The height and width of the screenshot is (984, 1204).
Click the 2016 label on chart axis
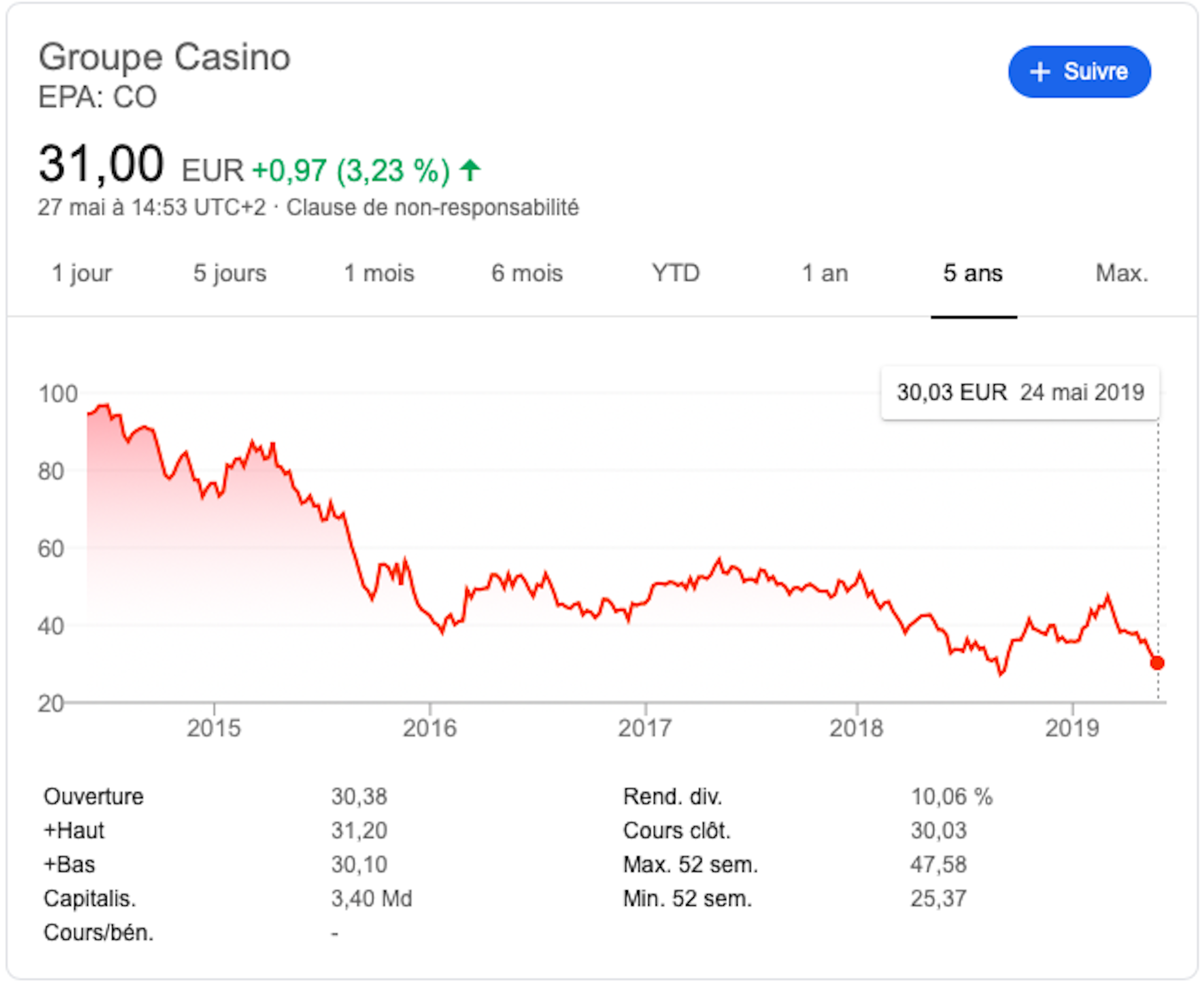click(x=430, y=728)
